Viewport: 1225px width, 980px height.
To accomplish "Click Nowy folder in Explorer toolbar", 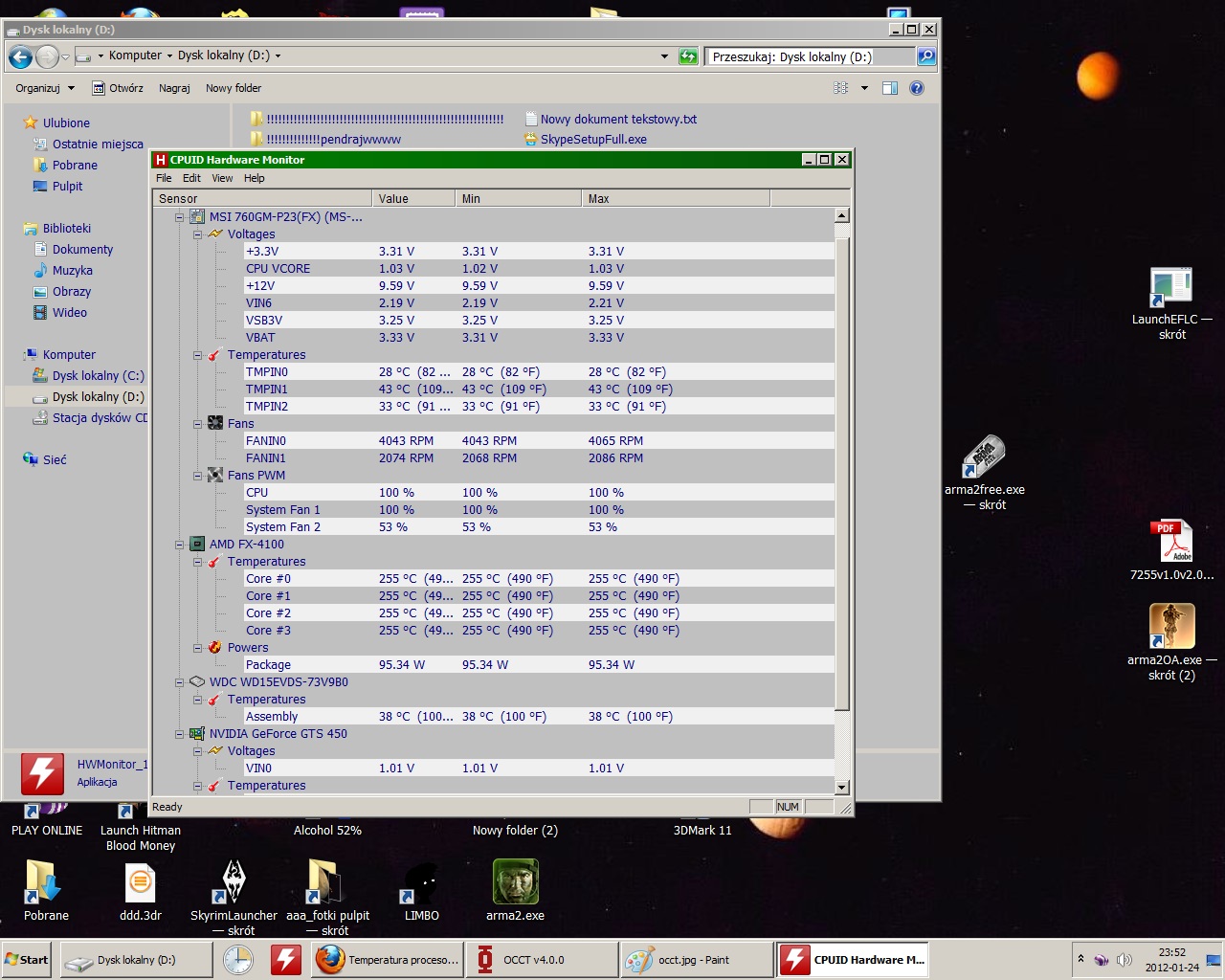I will [234, 88].
